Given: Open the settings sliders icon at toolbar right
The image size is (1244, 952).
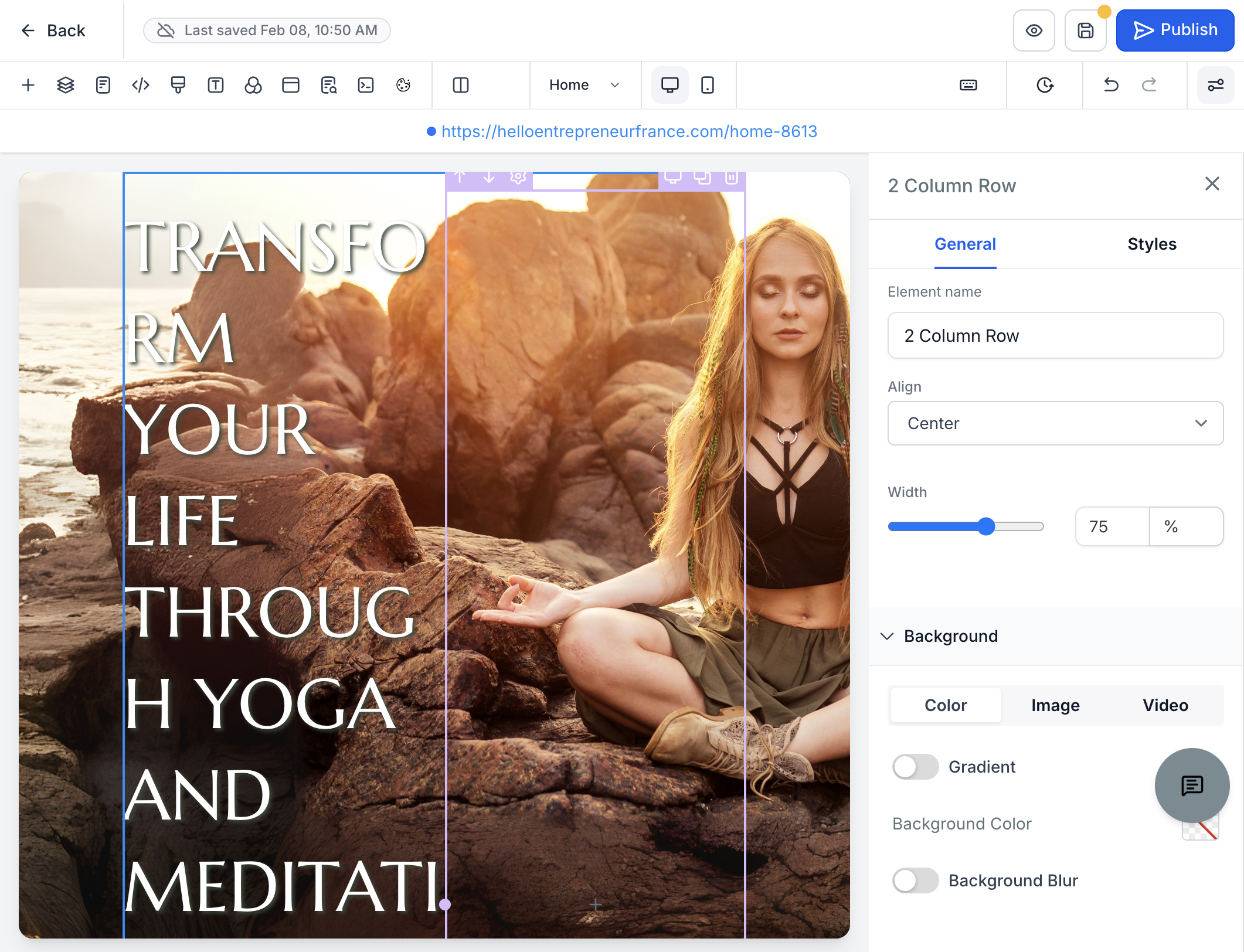Looking at the screenshot, I should (x=1216, y=86).
